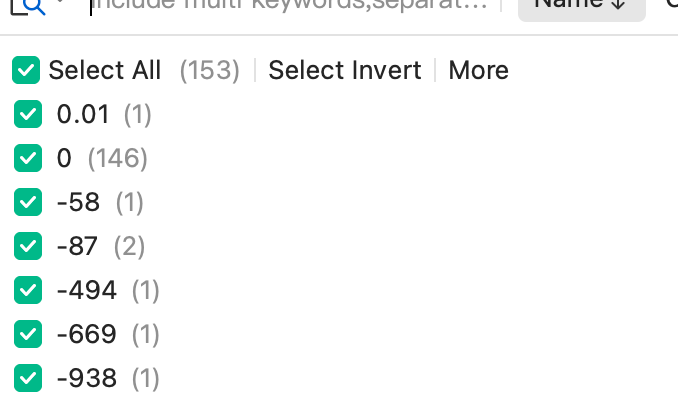This screenshot has width=678, height=420.
Task: Click the -494 filter value label
Action: click(x=86, y=290)
